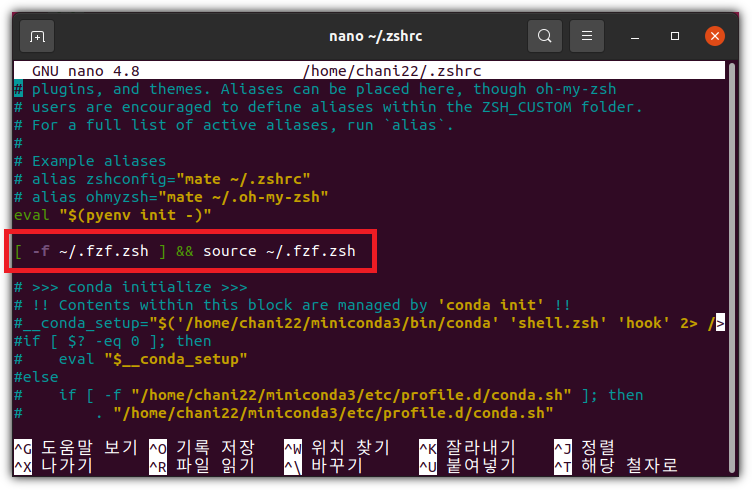Close the nano terminal window
This screenshot has height=490, width=752.
pyautogui.click(x=715, y=36)
